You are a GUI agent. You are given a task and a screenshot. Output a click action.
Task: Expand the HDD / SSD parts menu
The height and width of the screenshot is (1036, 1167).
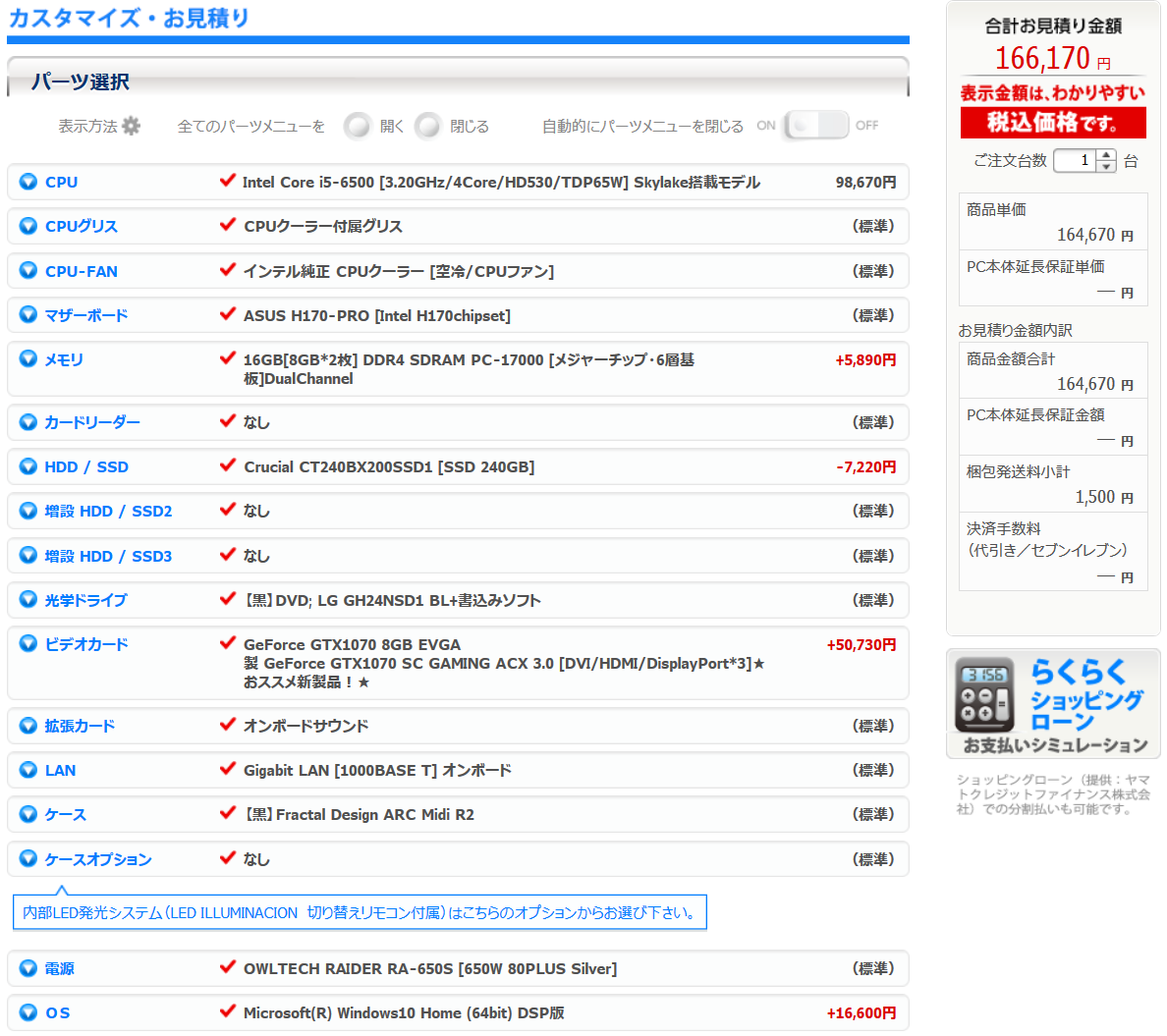pyautogui.click(x=86, y=467)
